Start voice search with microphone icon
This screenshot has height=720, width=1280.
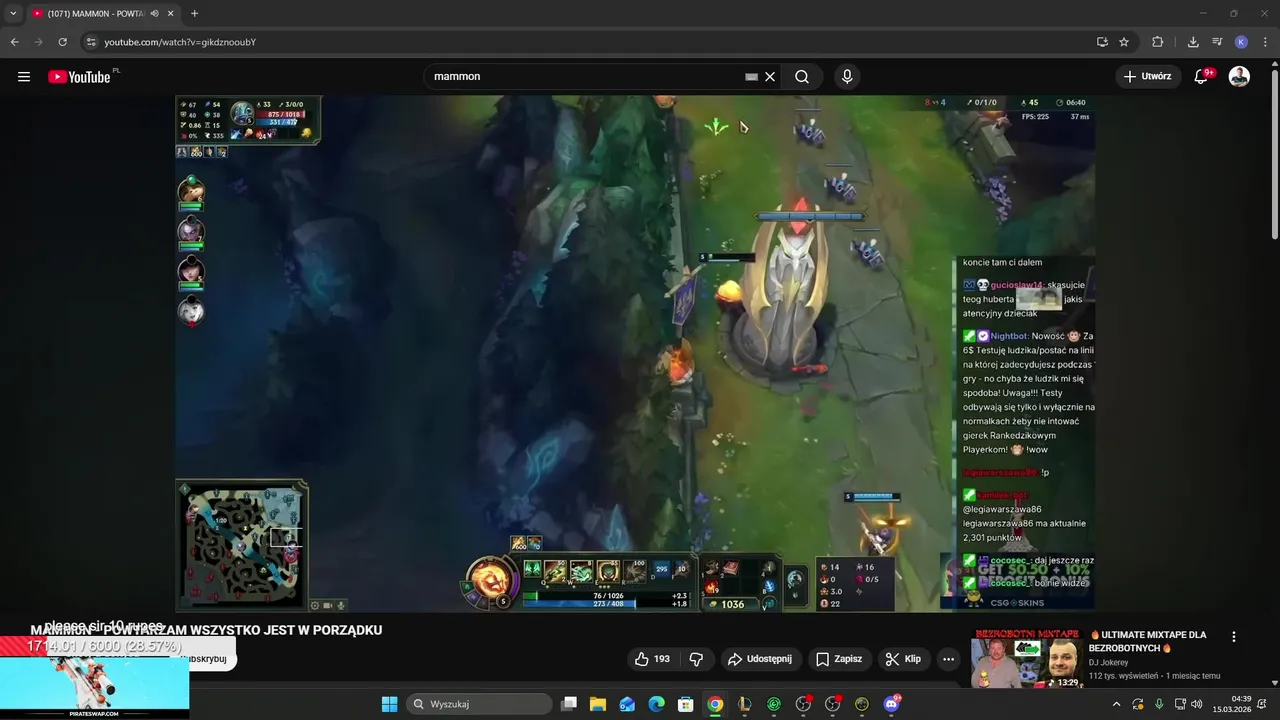pyautogui.click(x=847, y=77)
